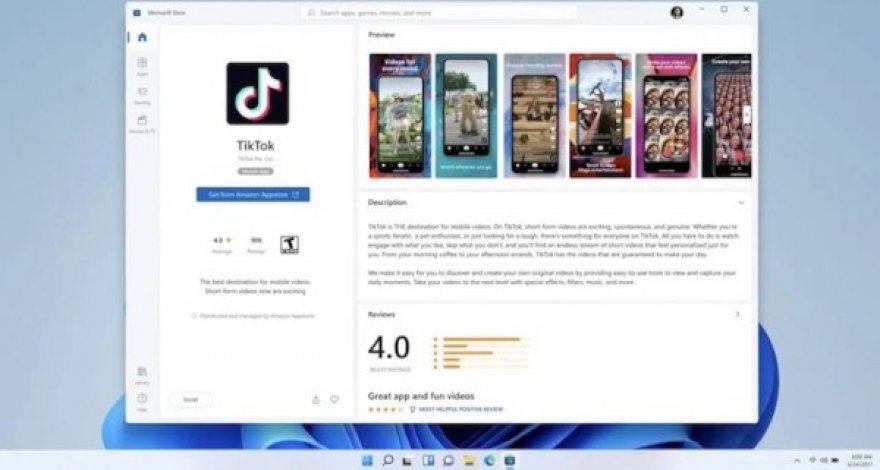Go to the Home tab in the sidebar
The width and height of the screenshot is (880, 470).
coord(143,38)
